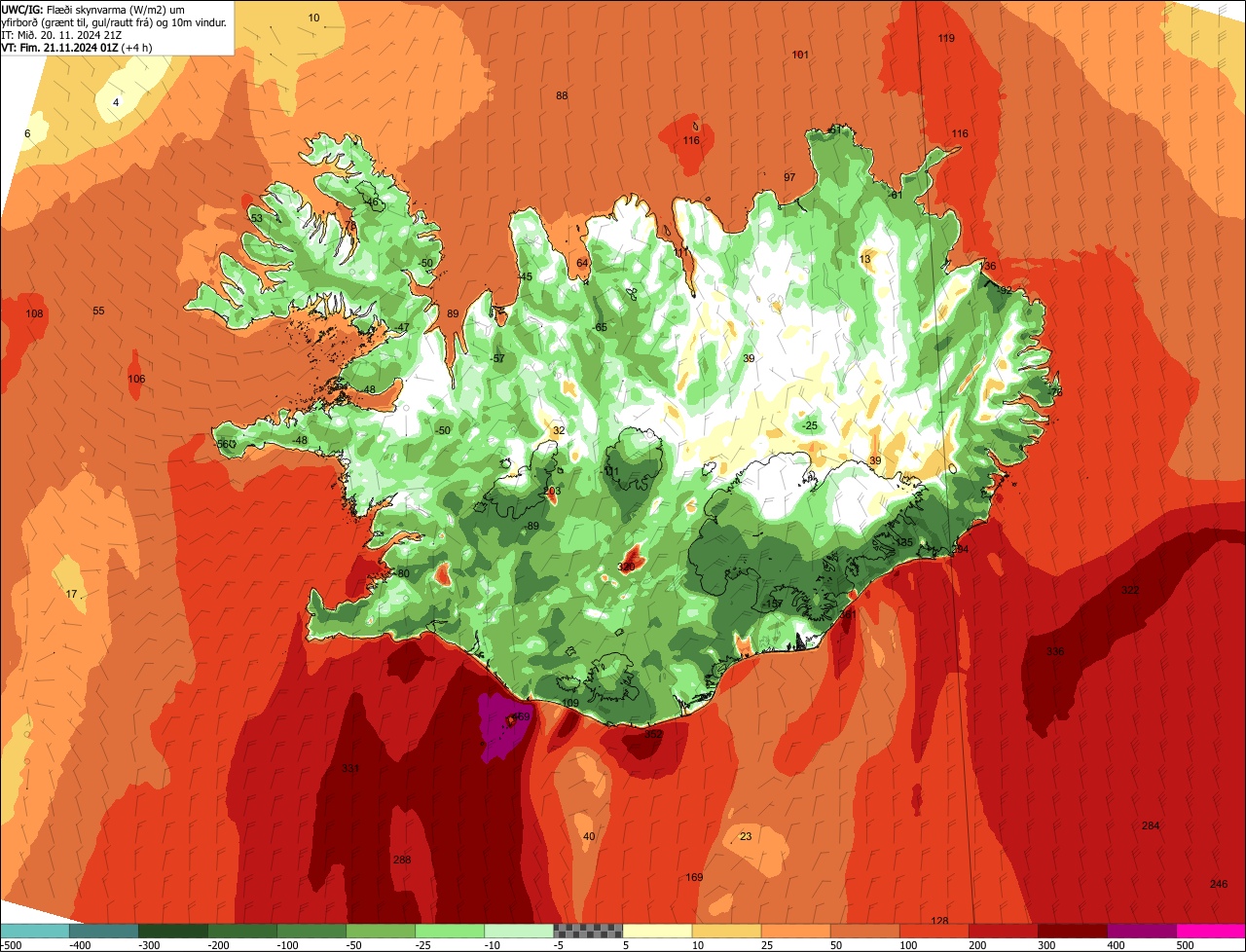
Task: Click the value -89 in southwest Iceland
Action: click(531, 526)
